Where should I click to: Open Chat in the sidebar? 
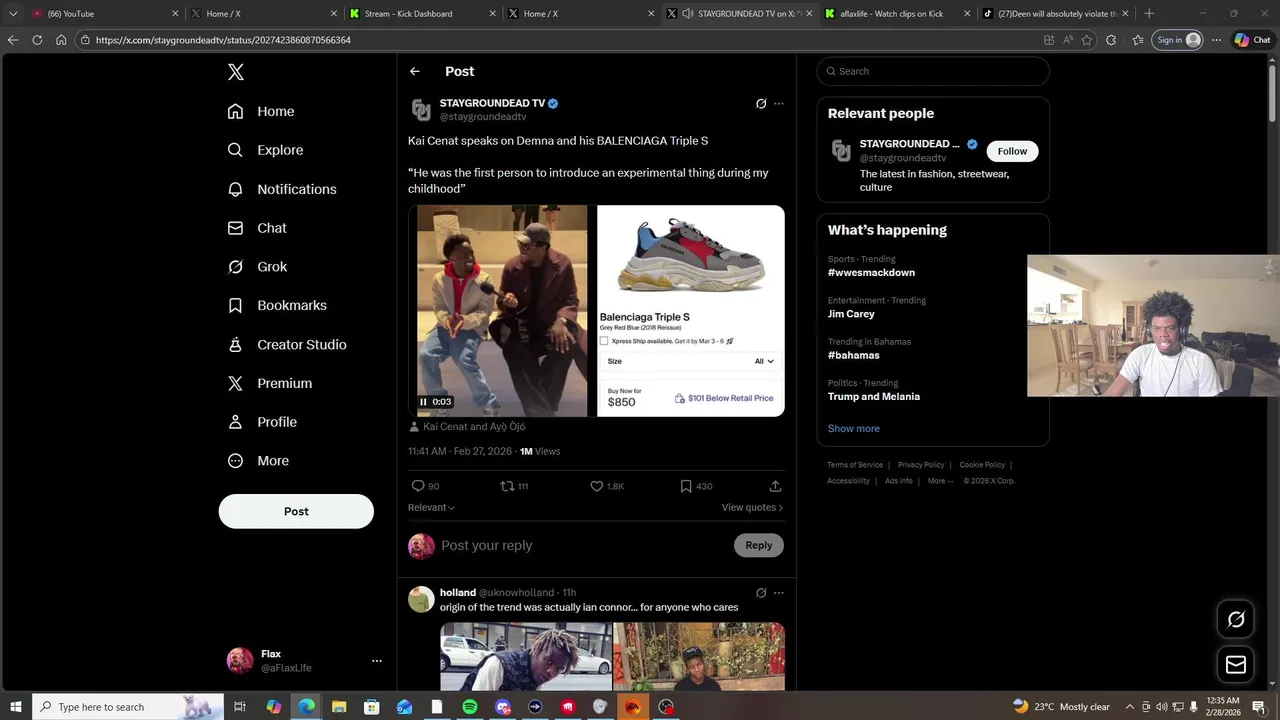(x=257, y=228)
